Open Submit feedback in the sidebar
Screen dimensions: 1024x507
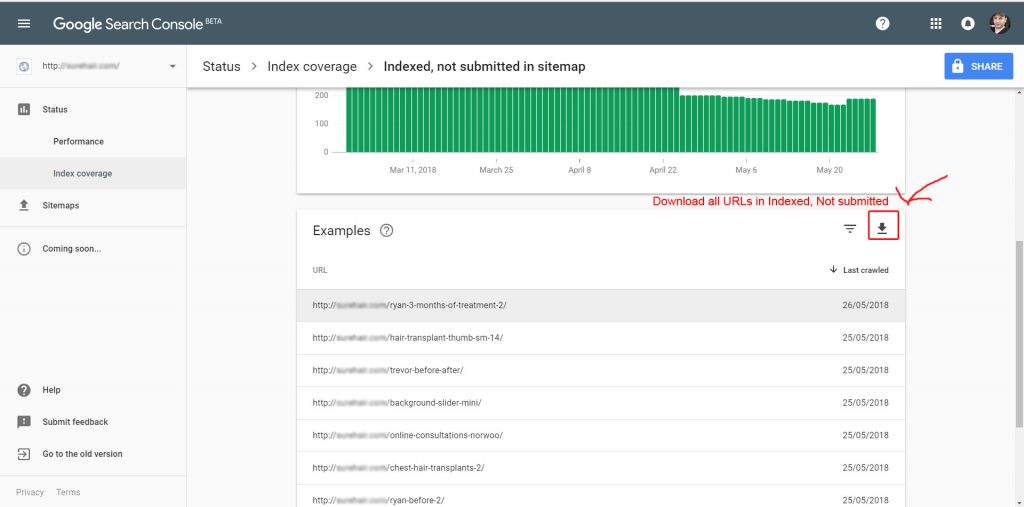[x=75, y=422]
